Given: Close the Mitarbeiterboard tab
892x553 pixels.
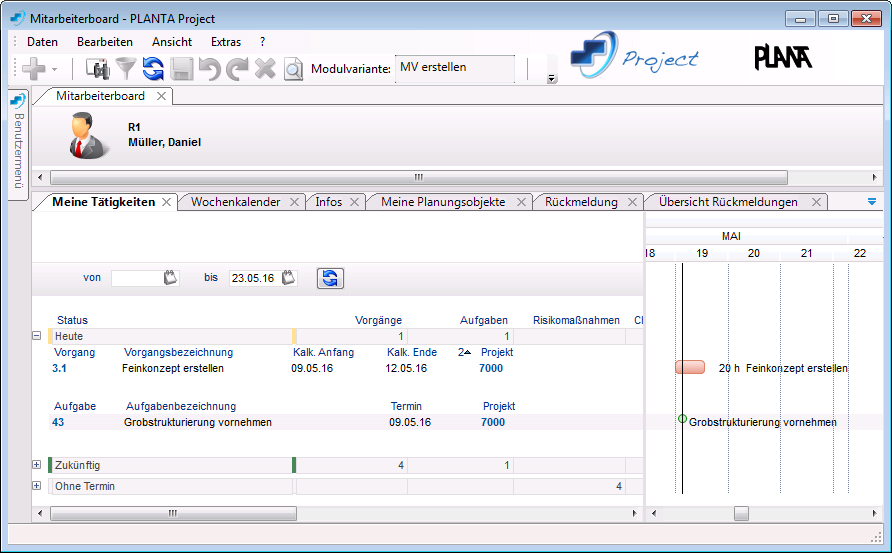Looking at the screenshot, I should point(162,96).
